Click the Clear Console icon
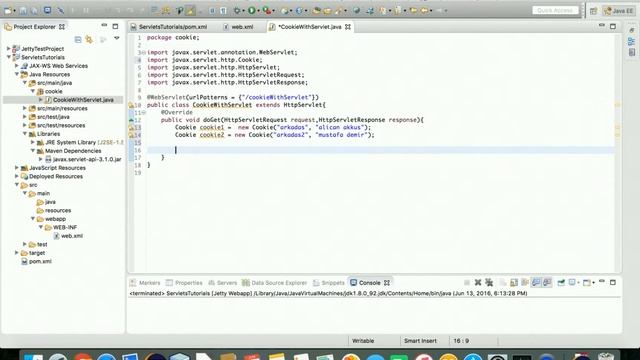Viewport: 640px width, 360px height. 503,282
